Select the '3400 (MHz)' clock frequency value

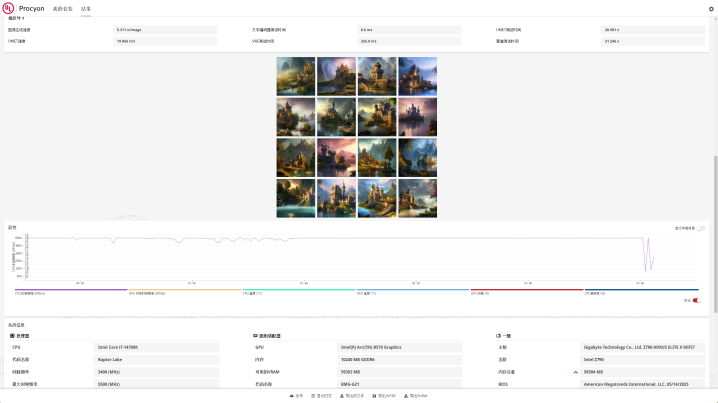click(157, 372)
